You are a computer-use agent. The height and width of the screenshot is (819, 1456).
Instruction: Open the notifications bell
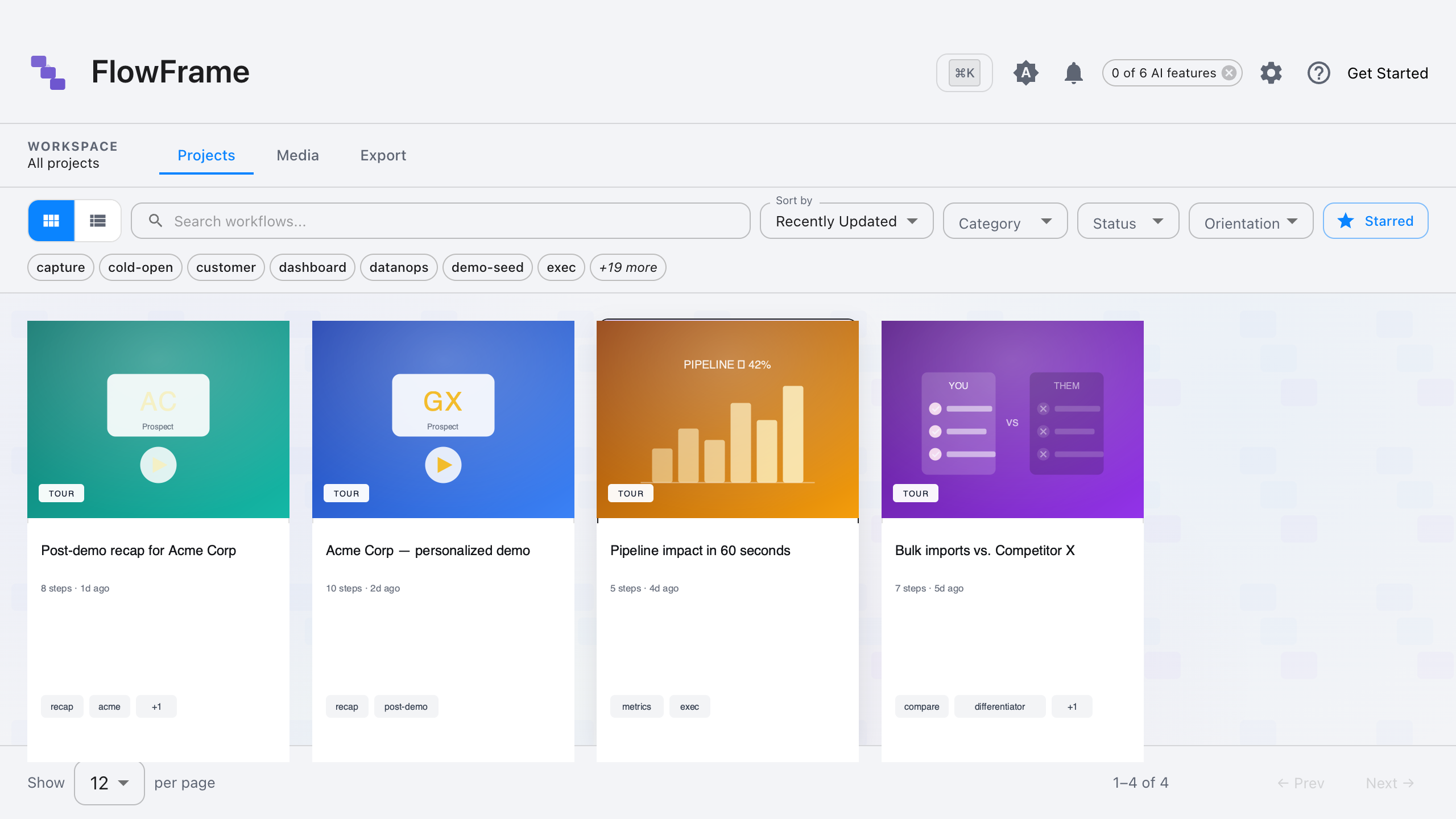(1074, 73)
